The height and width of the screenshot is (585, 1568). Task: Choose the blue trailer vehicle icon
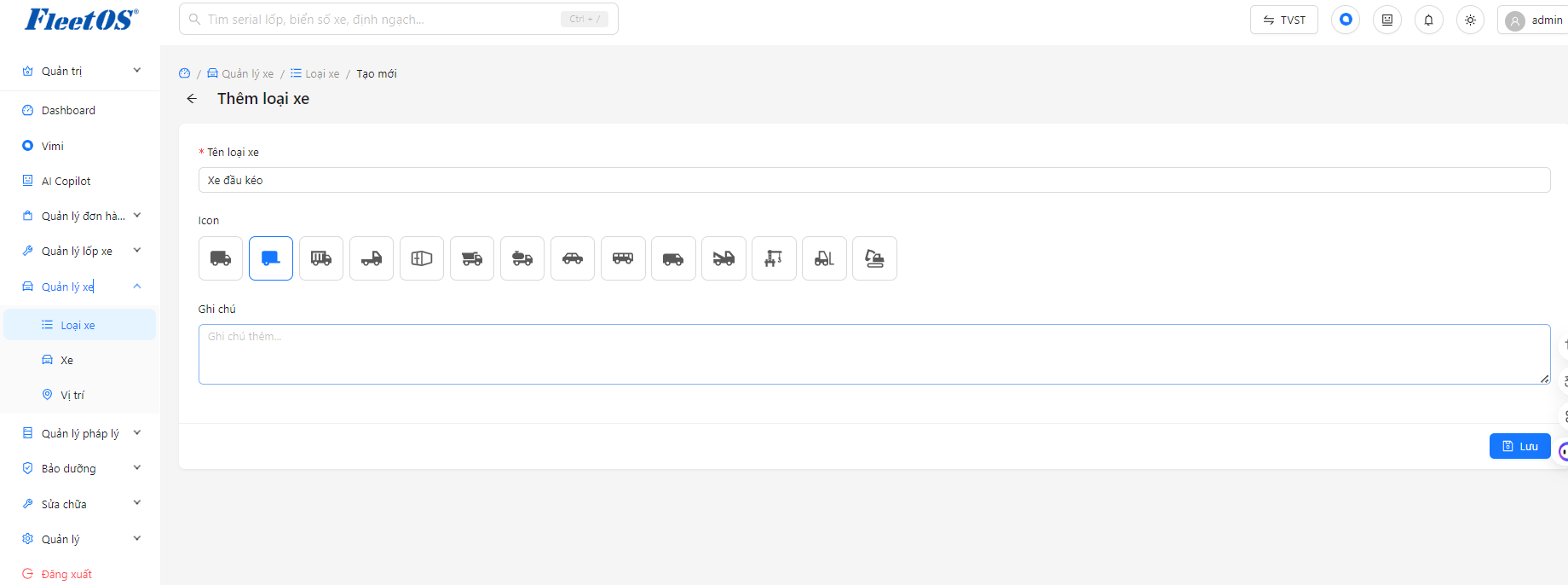coord(271,258)
